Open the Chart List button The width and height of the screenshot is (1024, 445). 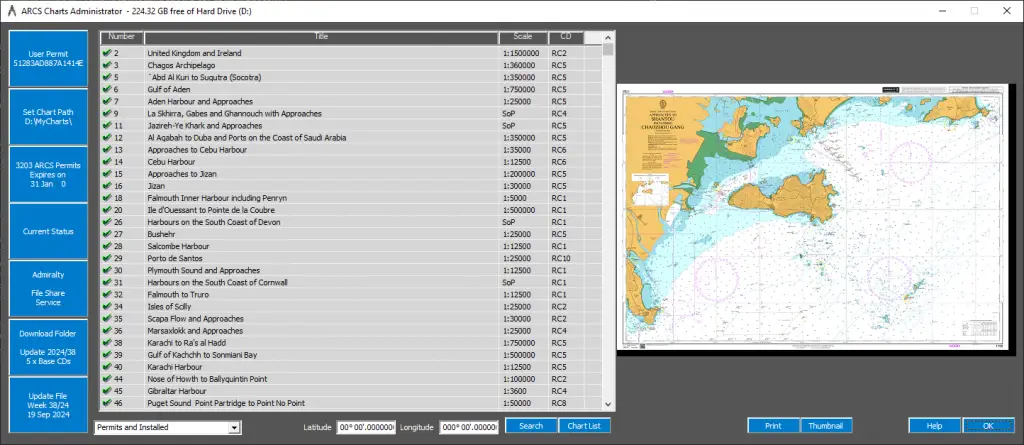click(584, 426)
